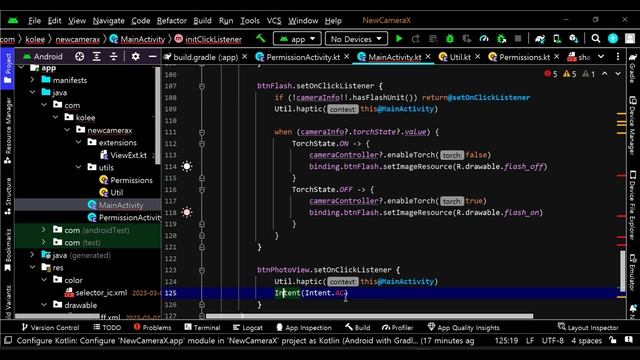Image resolution: width=640 pixels, height=360 pixels.
Task: Click the errors count indicator showing 5
Action: pyautogui.click(x=551, y=74)
